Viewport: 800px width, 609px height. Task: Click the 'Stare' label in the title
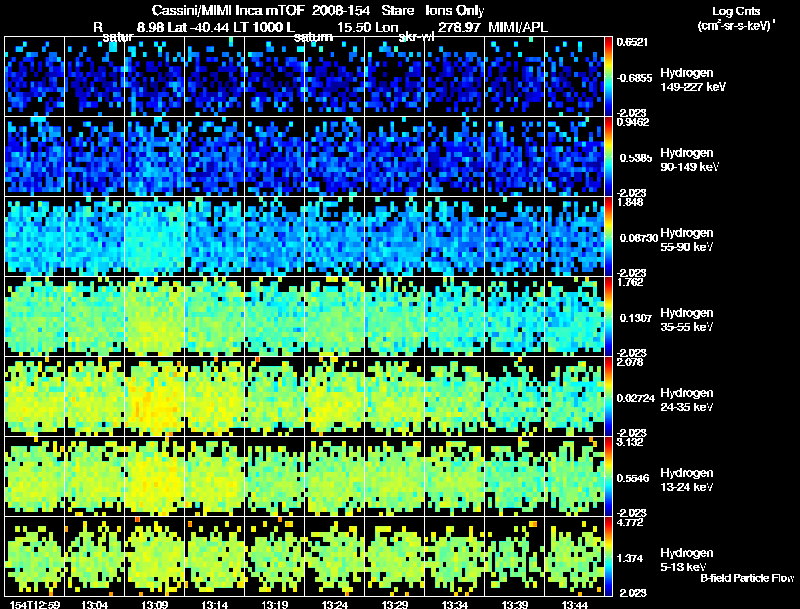coord(397,11)
